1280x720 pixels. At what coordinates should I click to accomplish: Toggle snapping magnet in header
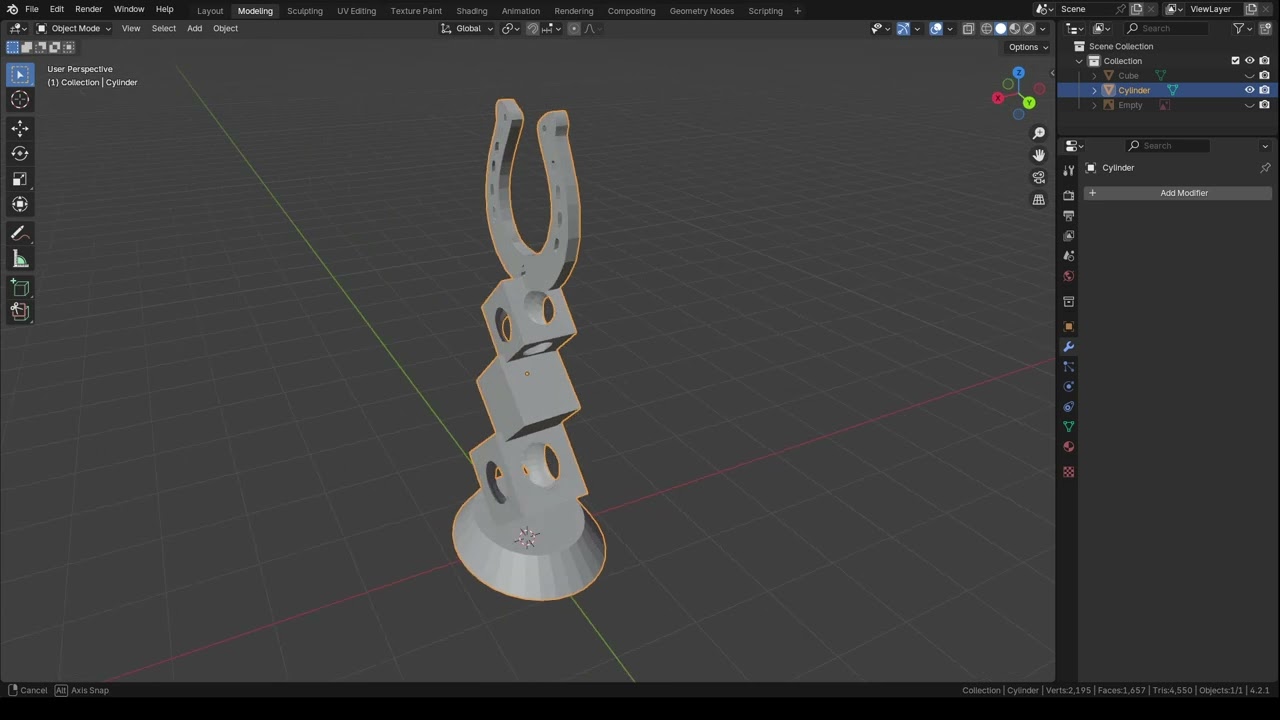pos(533,28)
